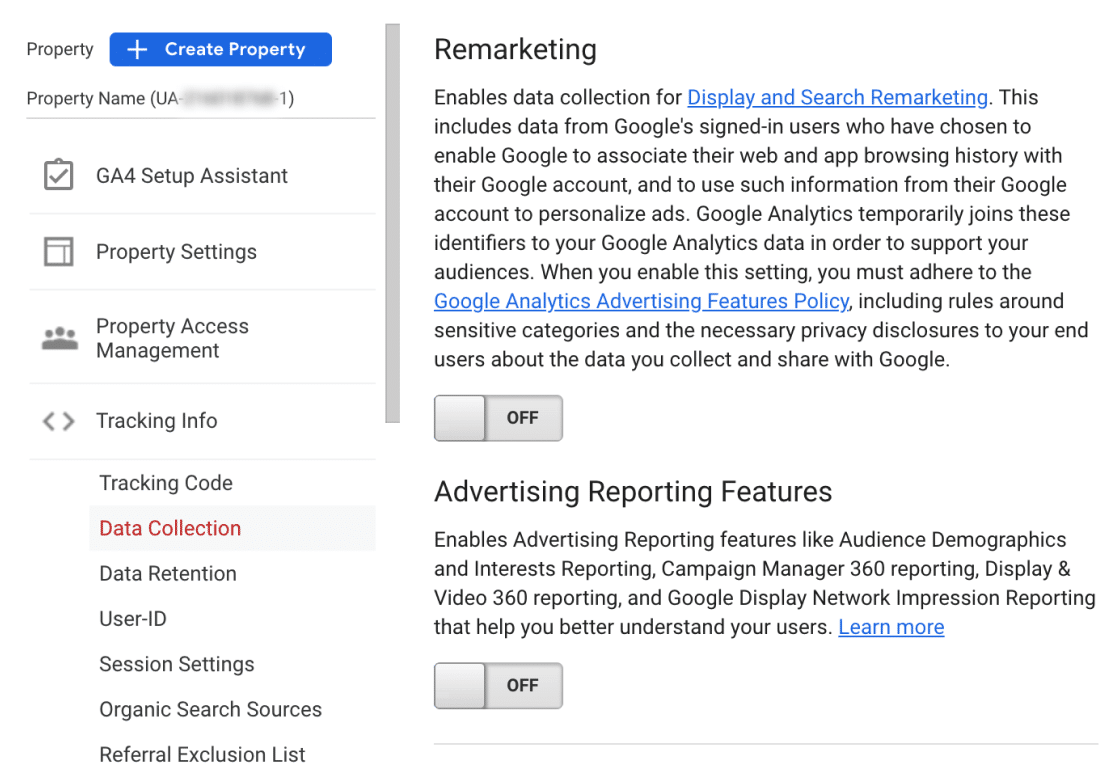Click the Property column label

(60, 49)
